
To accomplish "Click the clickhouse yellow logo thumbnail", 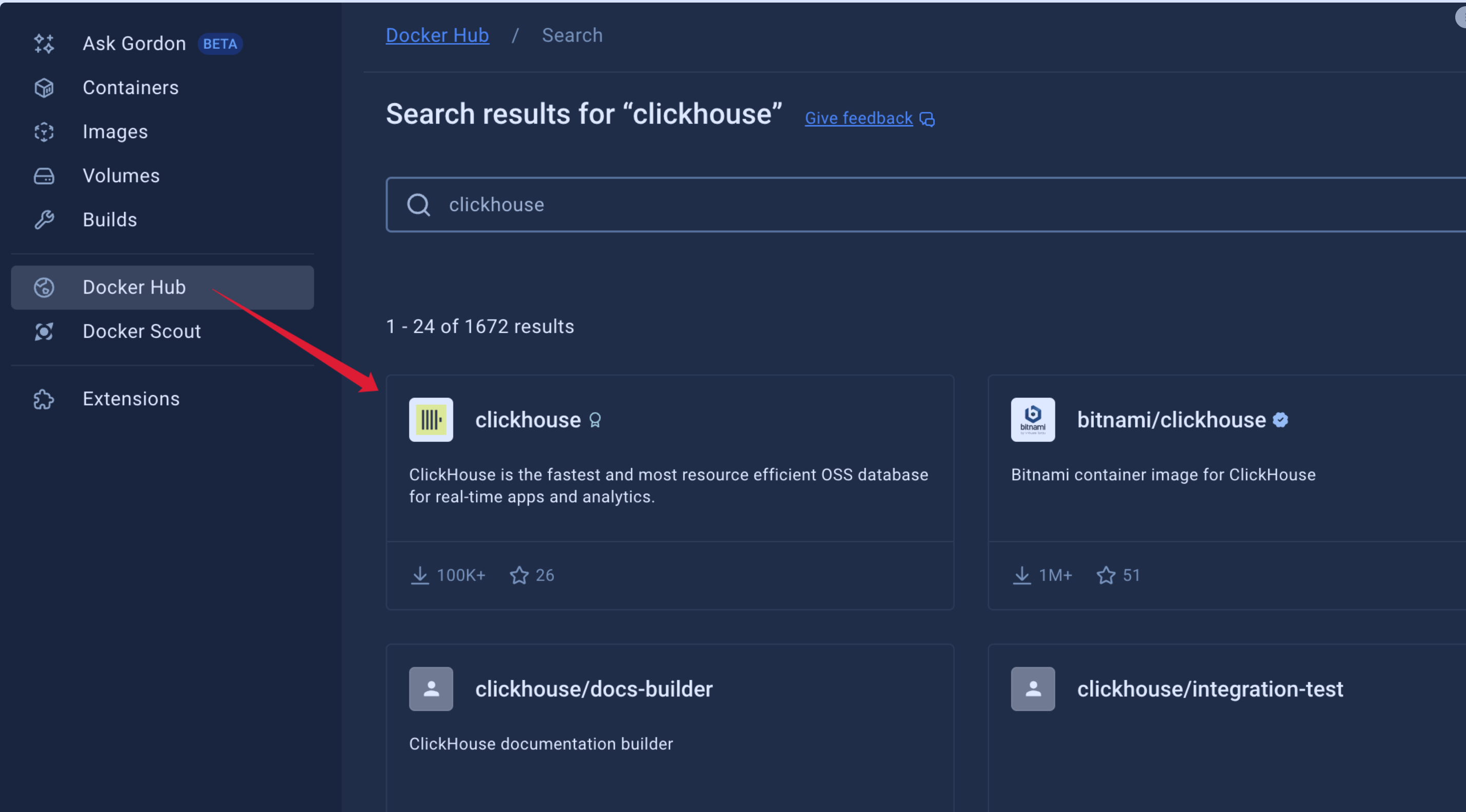I will tap(431, 419).
